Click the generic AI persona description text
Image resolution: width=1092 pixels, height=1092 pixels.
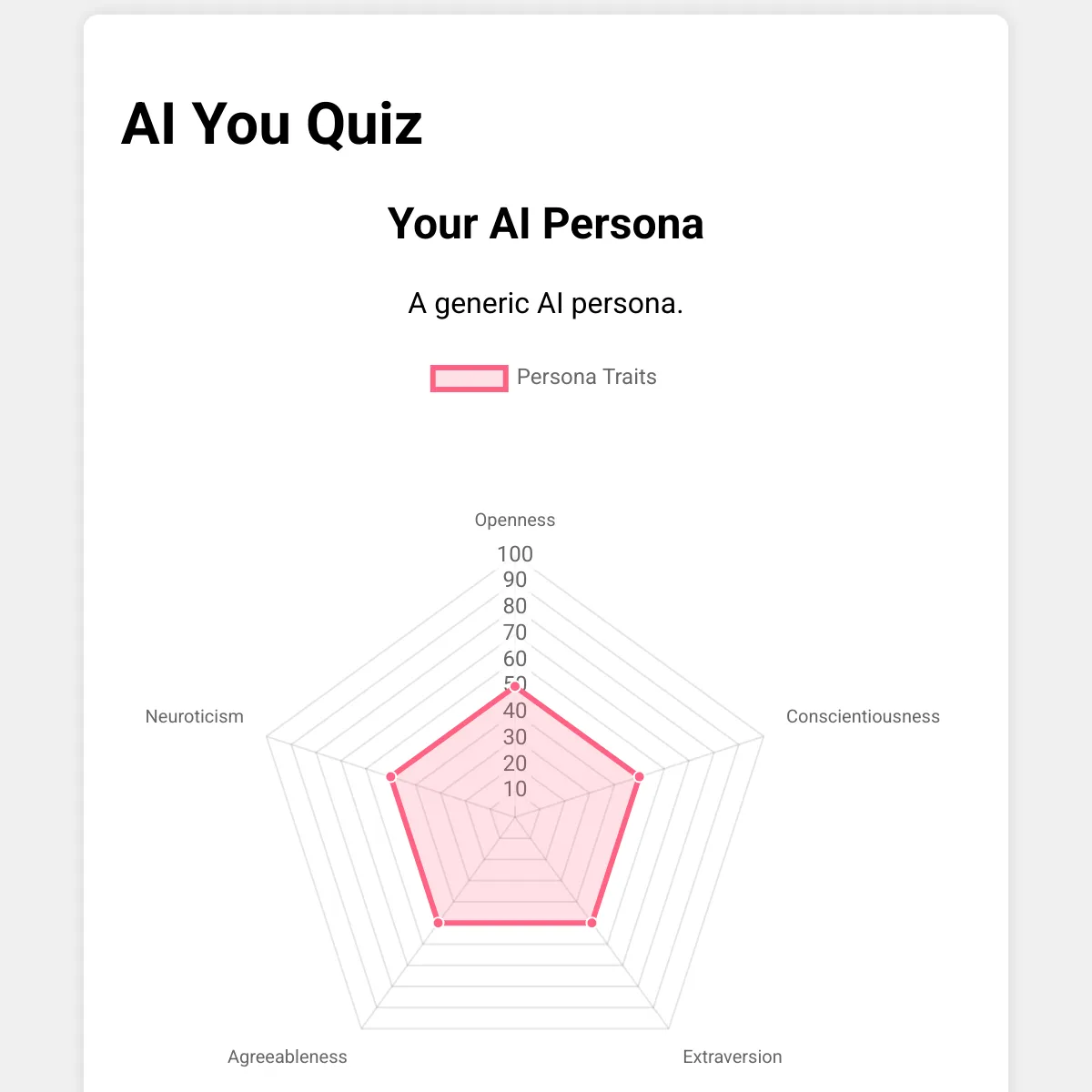[546, 303]
